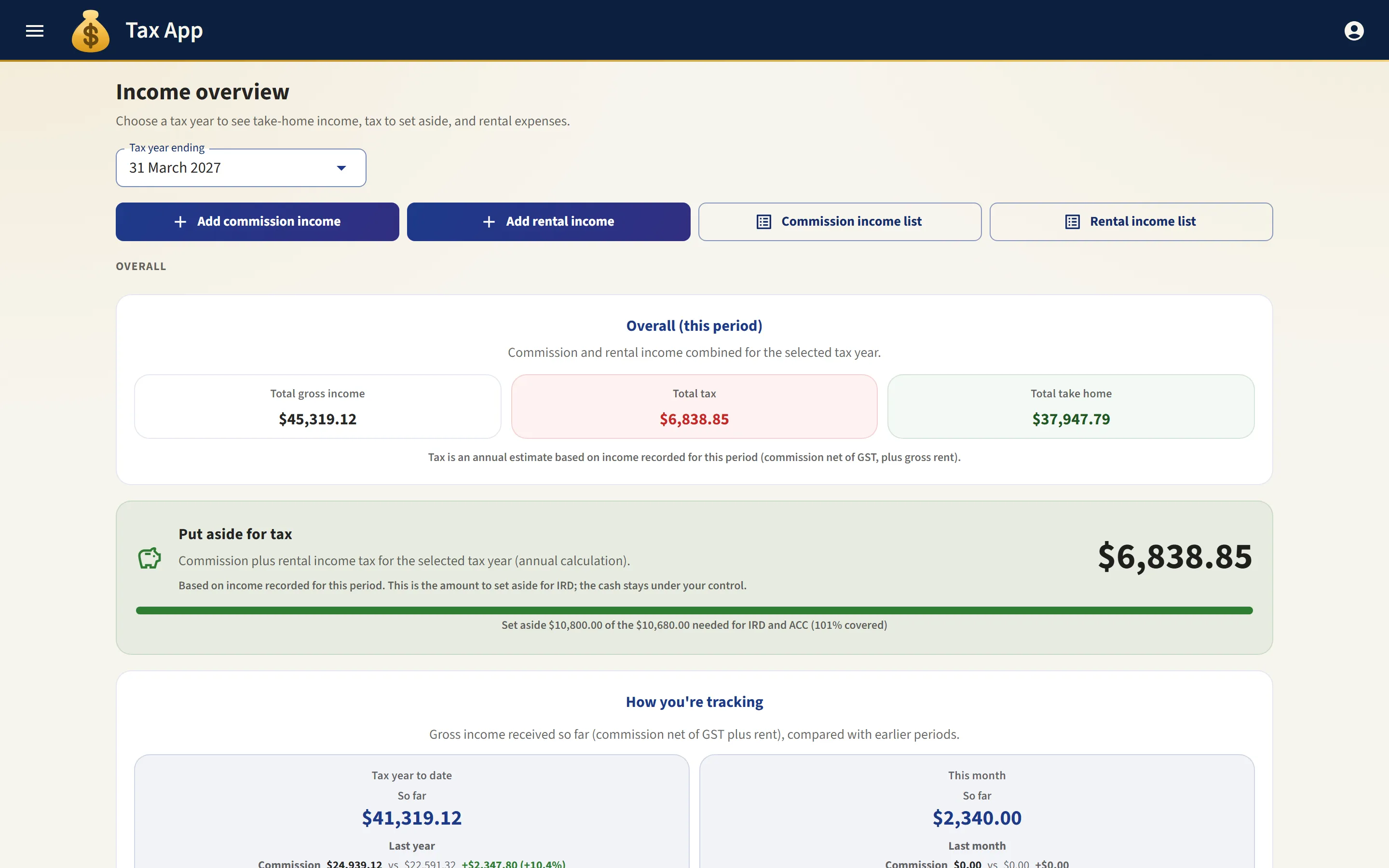Click the large $6,838.85 put-aside amount

tap(1174, 556)
